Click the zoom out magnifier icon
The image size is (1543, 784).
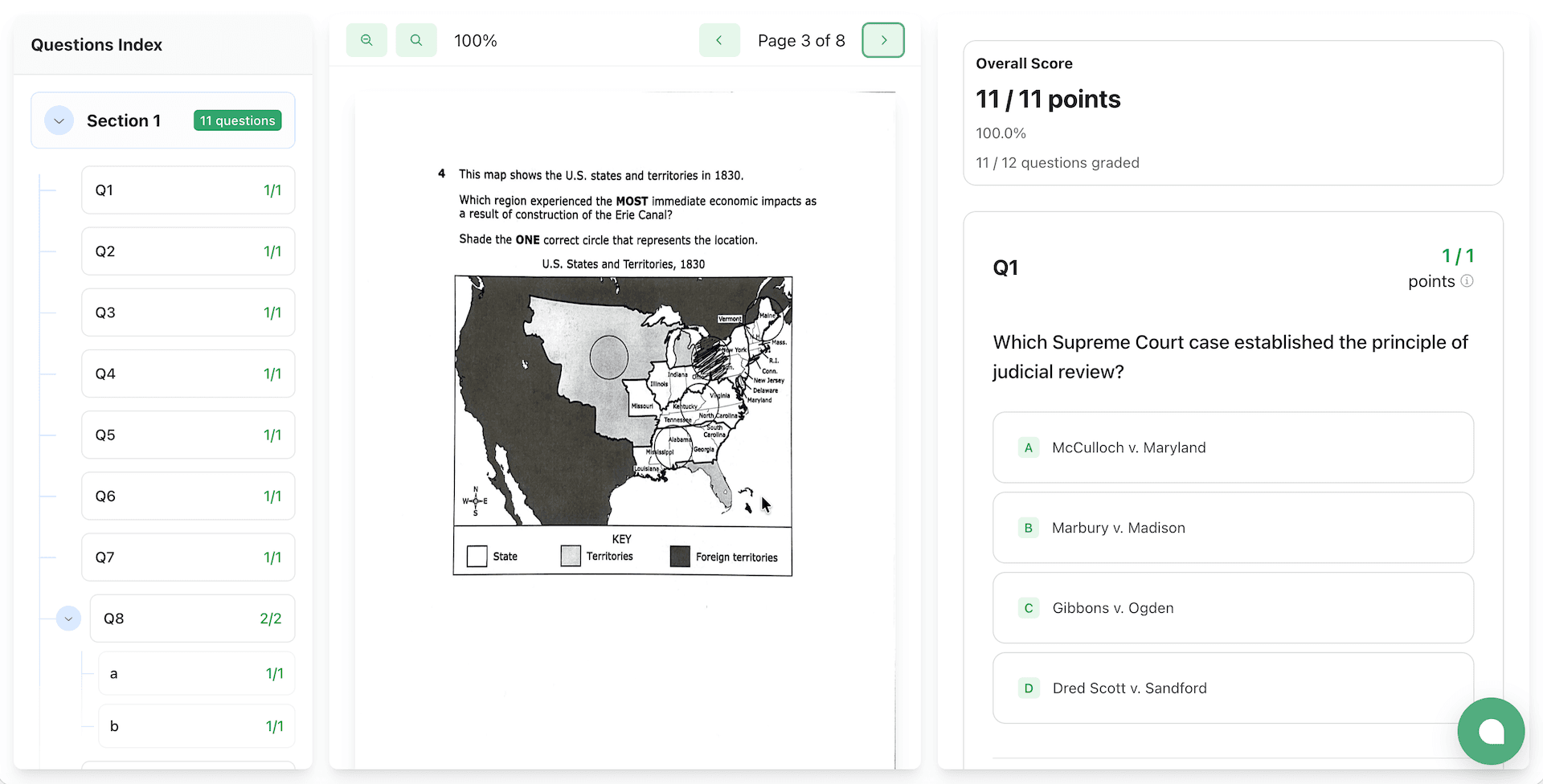[x=366, y=39]
